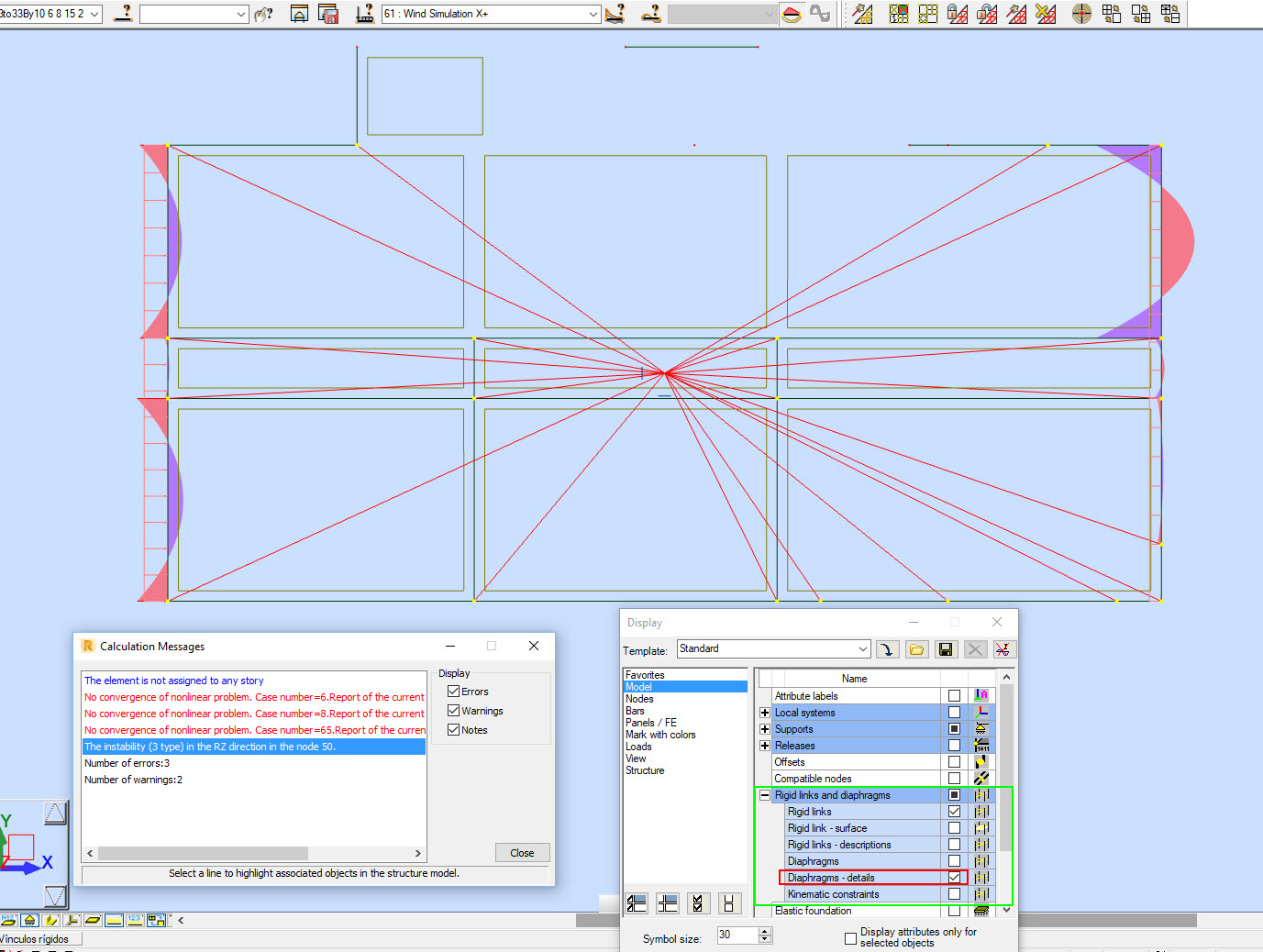Increase Symbol size using the stepper arrows
This screenshot has width=1263, height=952.
765,930
